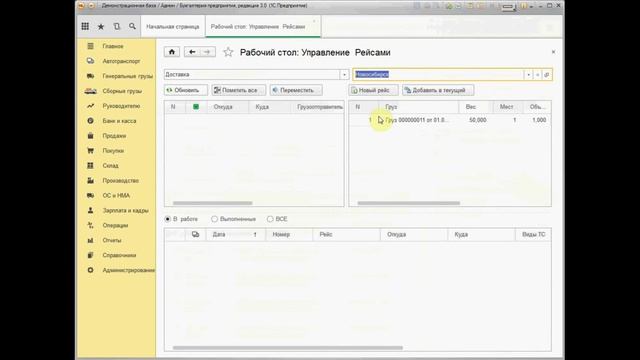Navigate back with the left arrow
This screenshot has height=360, width=640.
tap(192, 52)
